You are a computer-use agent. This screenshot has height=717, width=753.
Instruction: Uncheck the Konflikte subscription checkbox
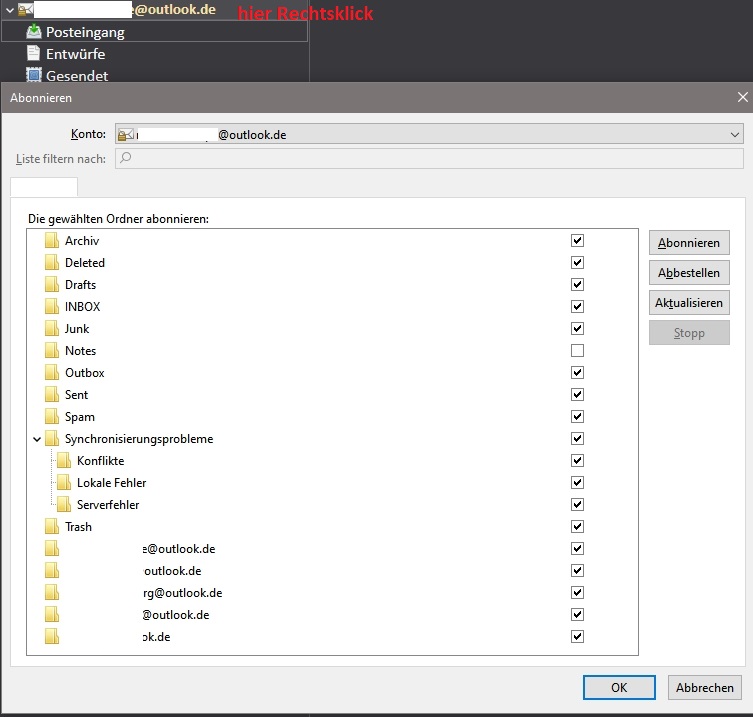pos(577,461)
